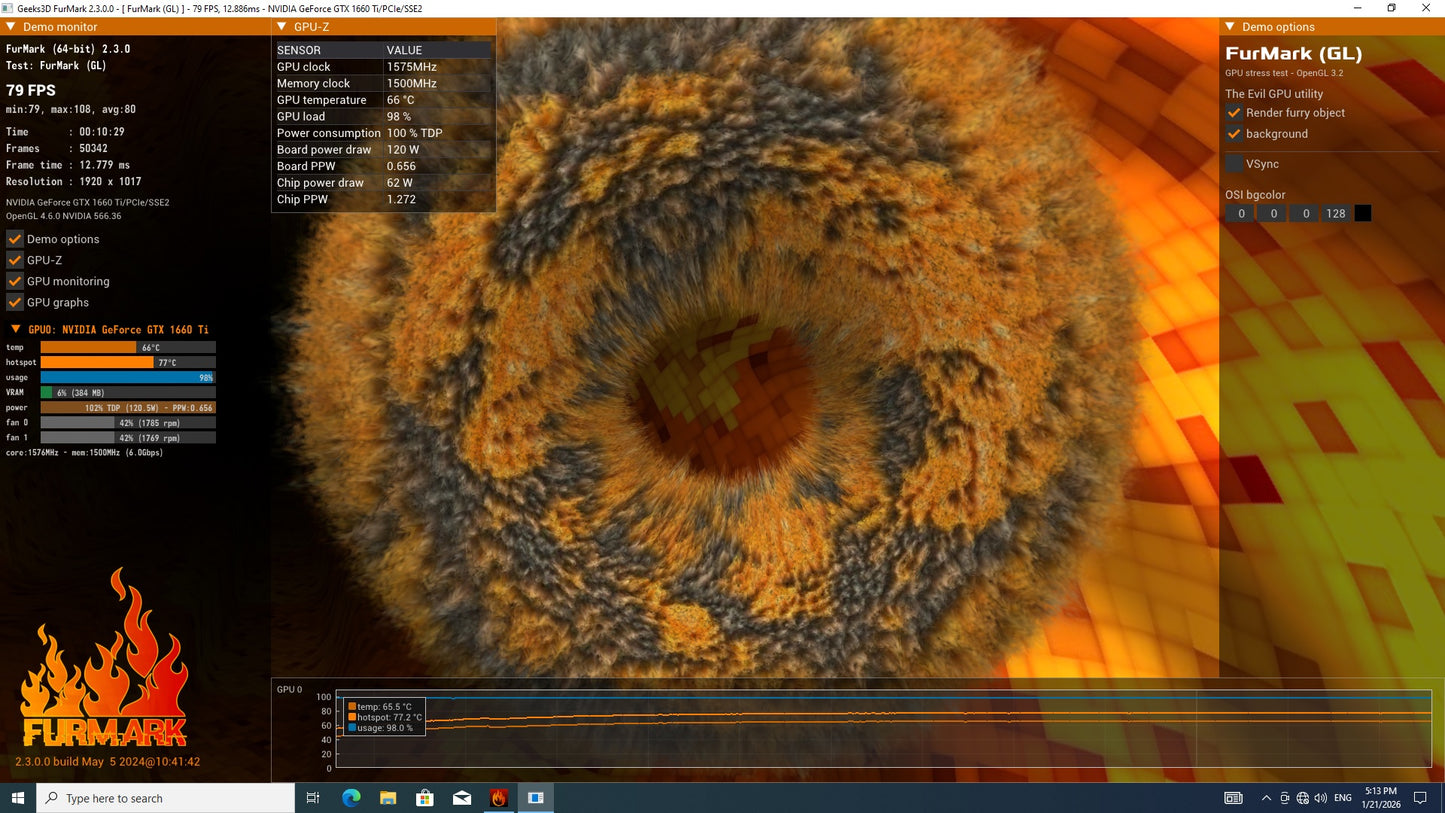The image size is (1445, 813).
Task: Close the FurMark window
Action: [1427, 8]
